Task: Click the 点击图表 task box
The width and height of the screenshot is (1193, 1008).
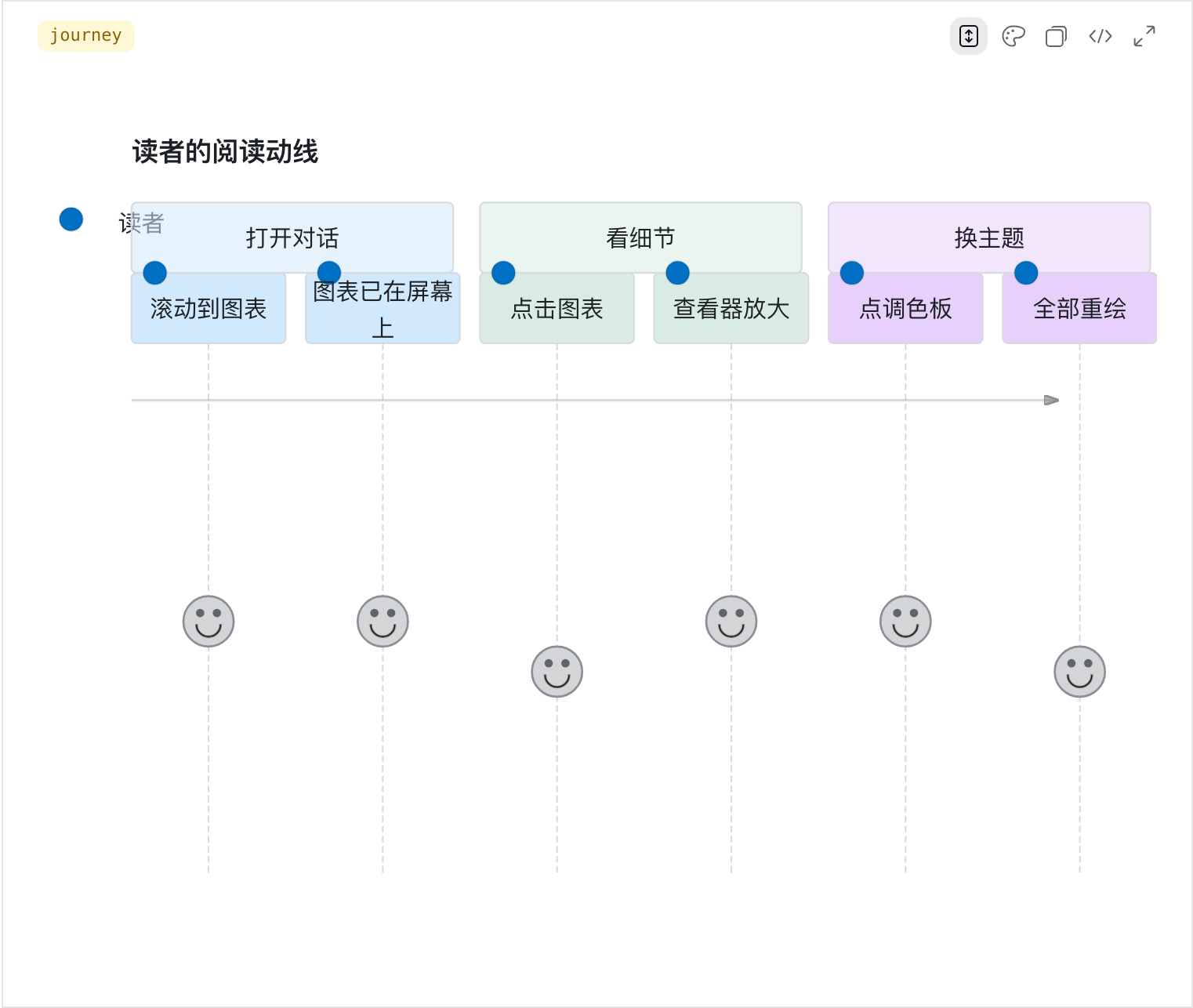Action: (x=557, y=308)
